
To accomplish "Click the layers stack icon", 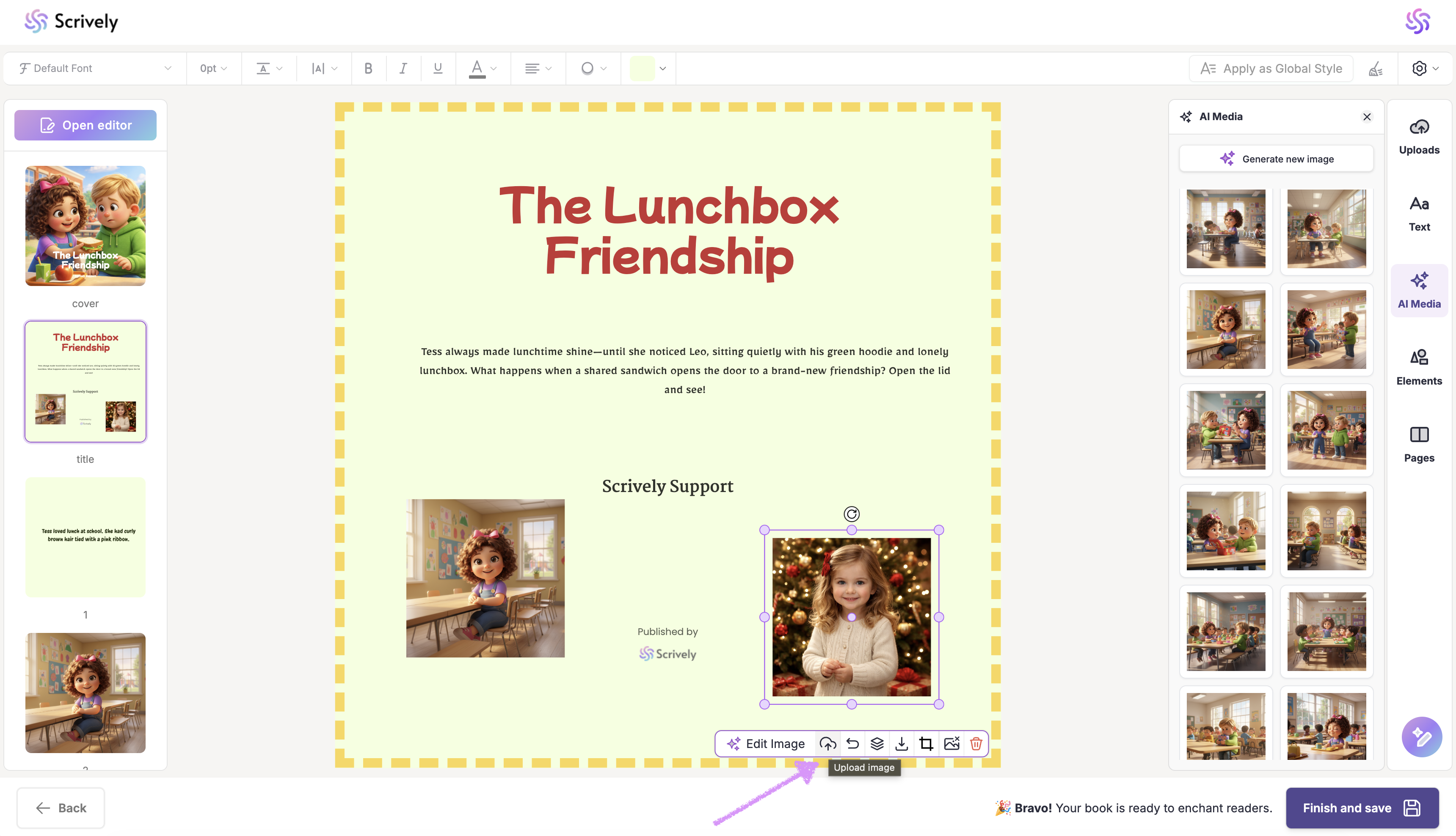I will (x=877, y=744).
